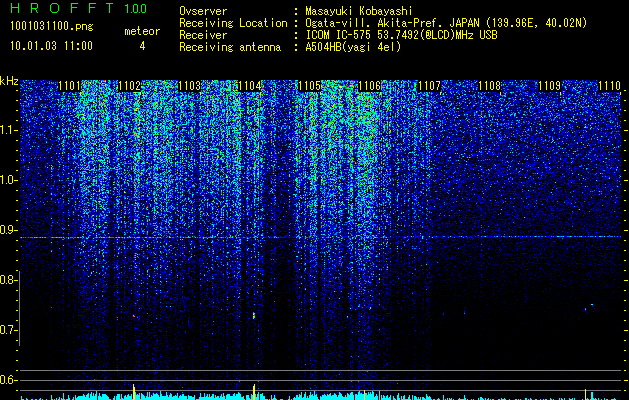Click the yellow detection spike under 1106
Viewport: 629px width, 400px height.
tap(364, 395)
